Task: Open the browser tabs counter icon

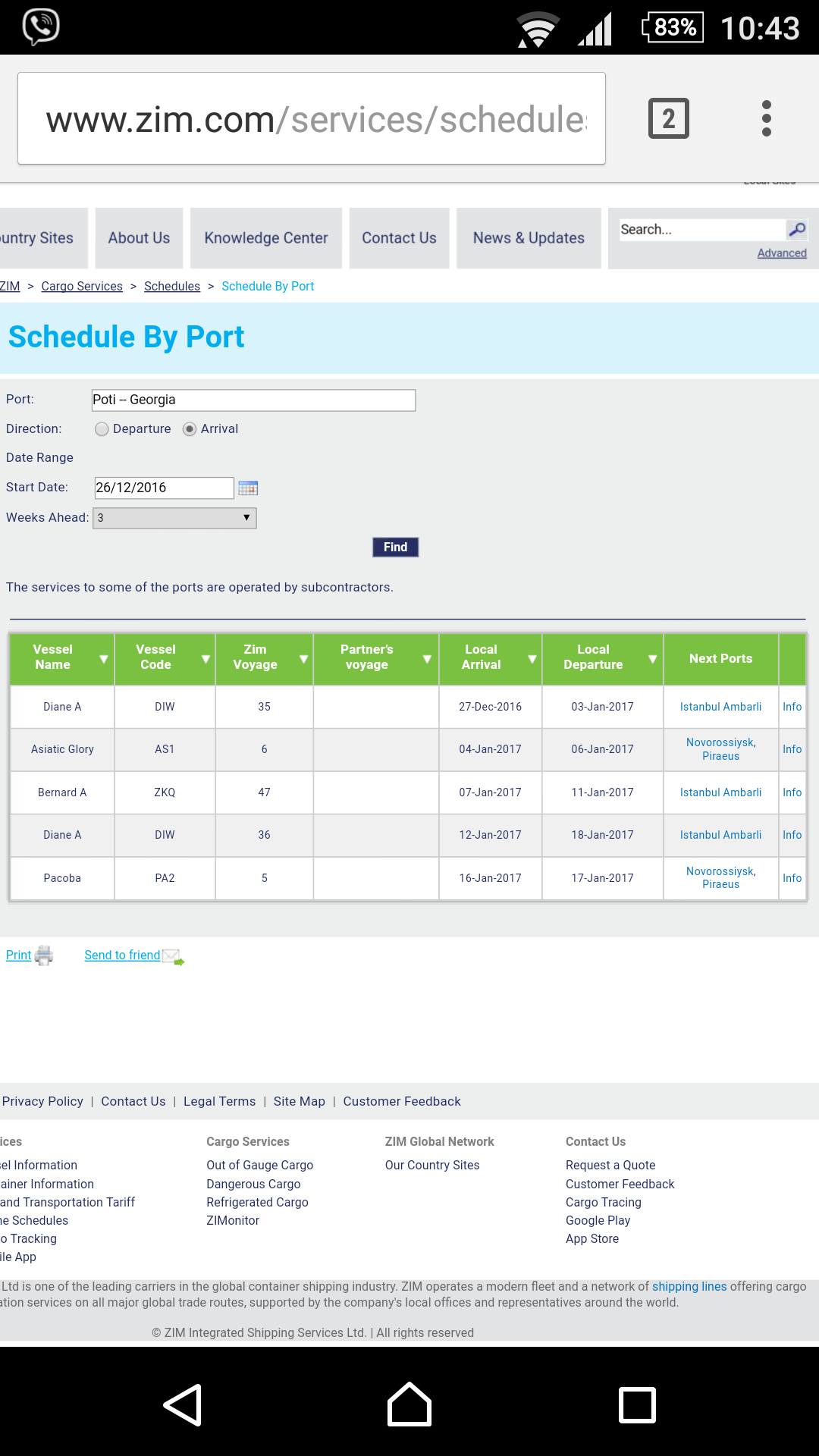Action: coord(668,118)
